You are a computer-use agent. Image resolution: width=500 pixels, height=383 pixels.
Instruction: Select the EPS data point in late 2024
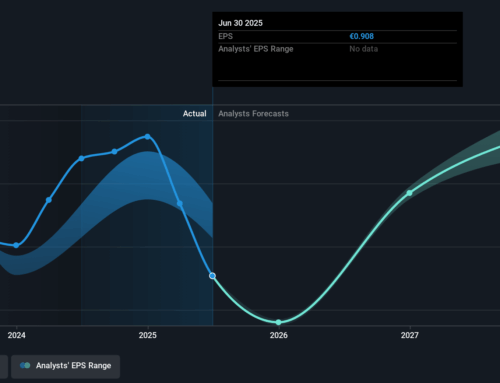114,152
